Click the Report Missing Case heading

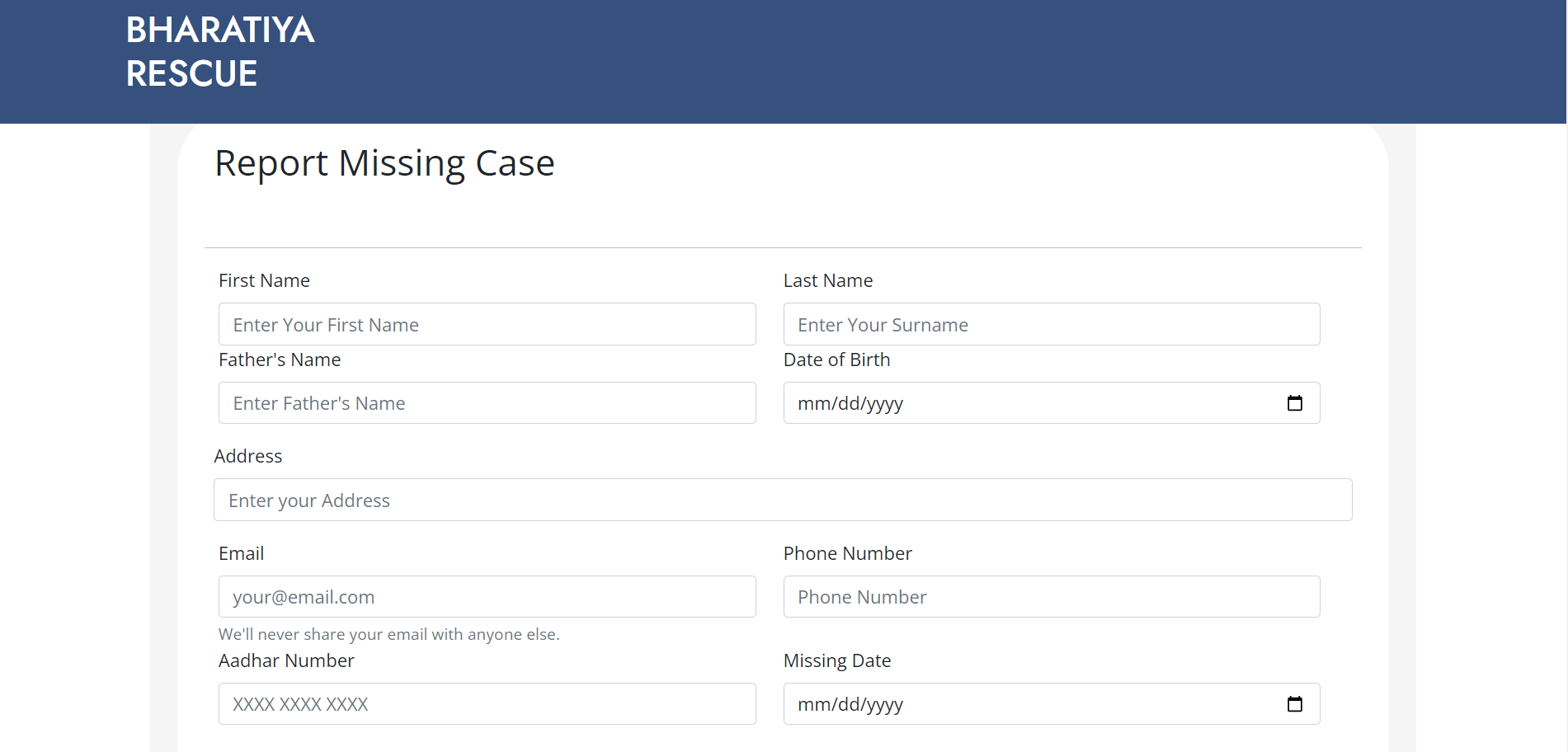click(384, 162)
